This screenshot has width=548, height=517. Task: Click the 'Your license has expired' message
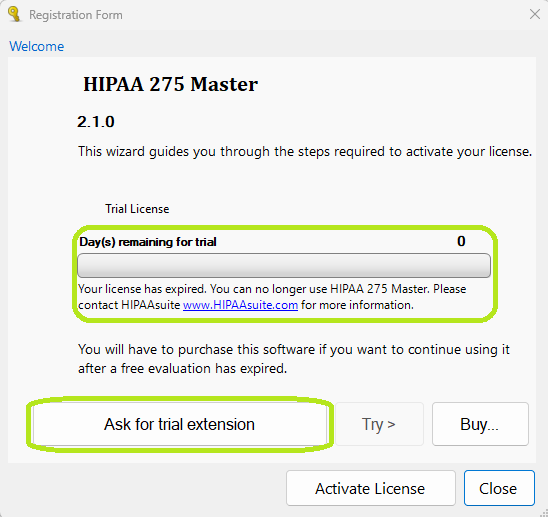[272, 297]
